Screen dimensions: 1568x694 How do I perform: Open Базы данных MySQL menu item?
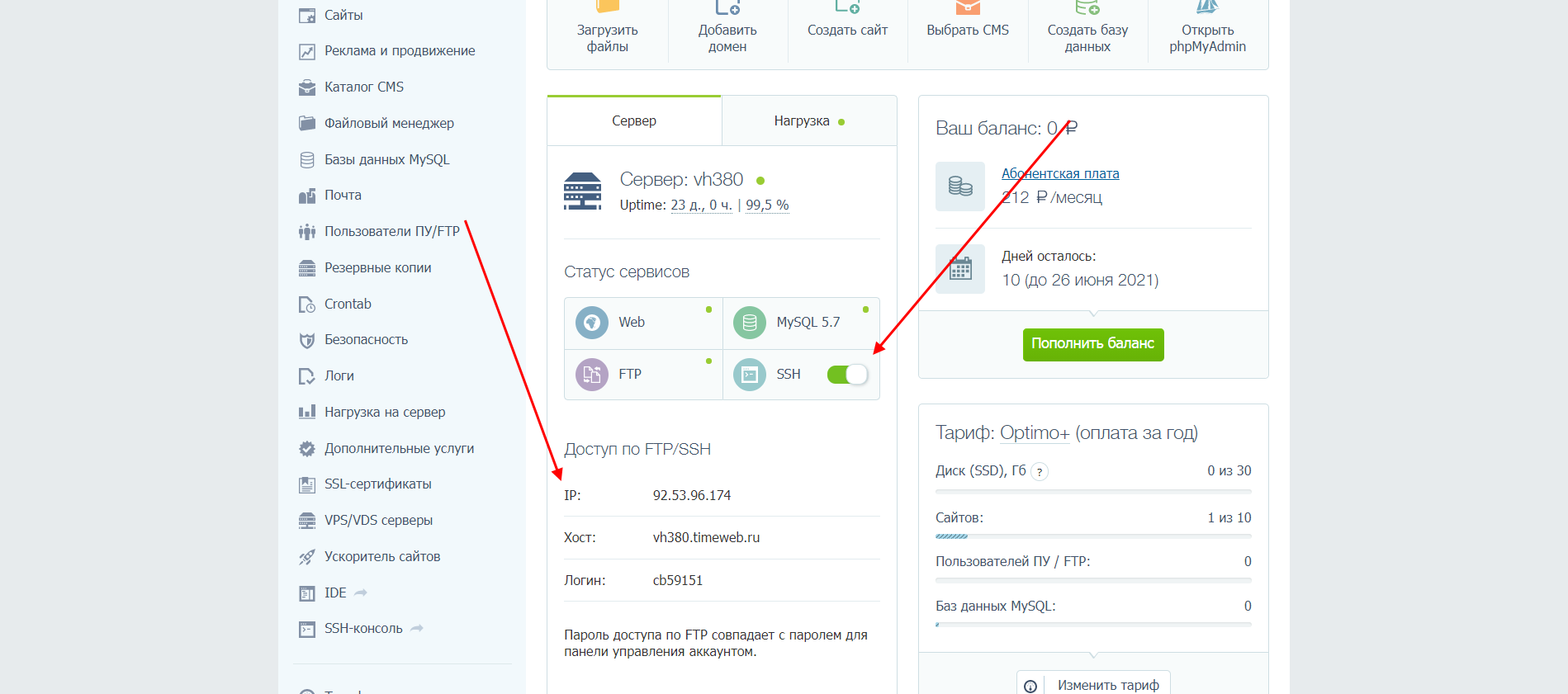tap(386, 160)
